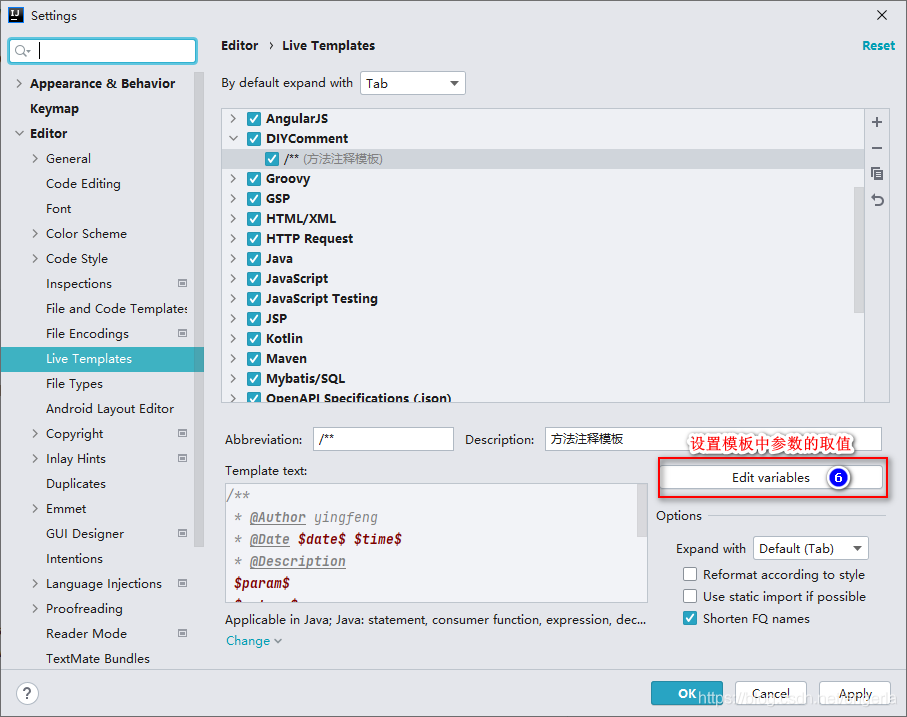Image resolution: width=907 pixels, height=717 pixels.
Task: Select the Live Templates settings page
Action: [102, 359]
